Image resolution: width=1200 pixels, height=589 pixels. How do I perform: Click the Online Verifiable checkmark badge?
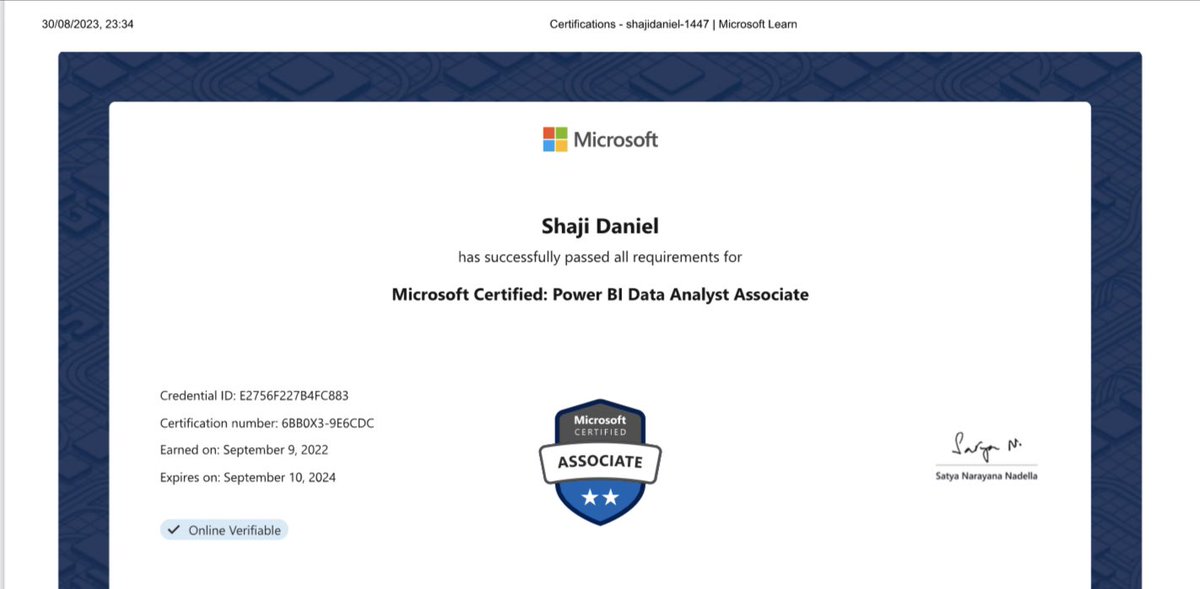tap(224, 530)
